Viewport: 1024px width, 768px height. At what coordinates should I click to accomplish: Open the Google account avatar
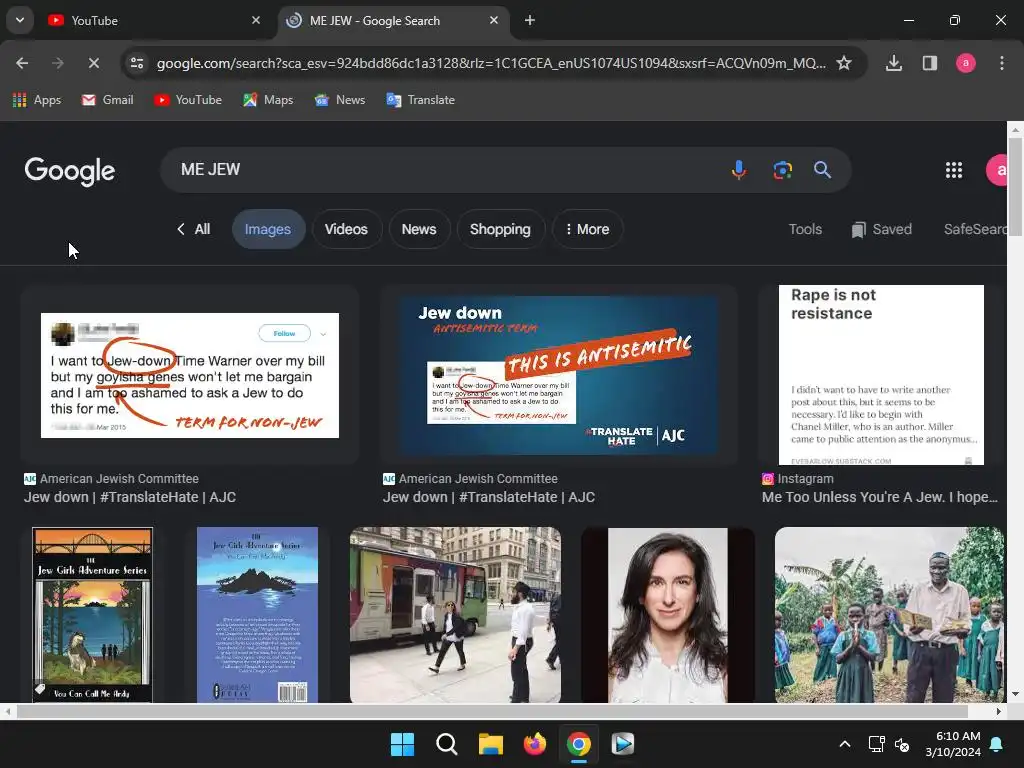997,170
